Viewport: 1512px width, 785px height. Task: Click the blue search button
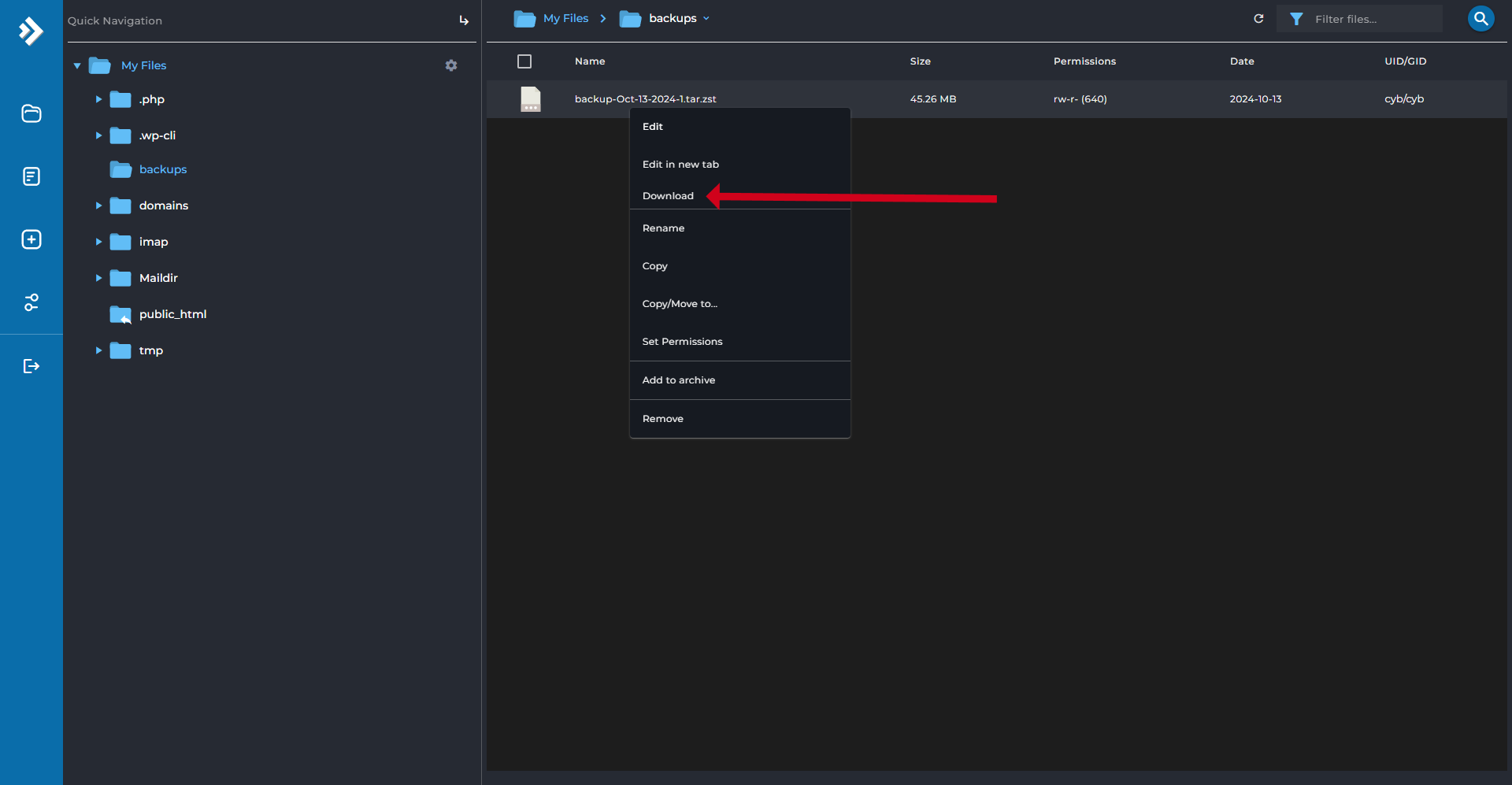pos(1480,19)
